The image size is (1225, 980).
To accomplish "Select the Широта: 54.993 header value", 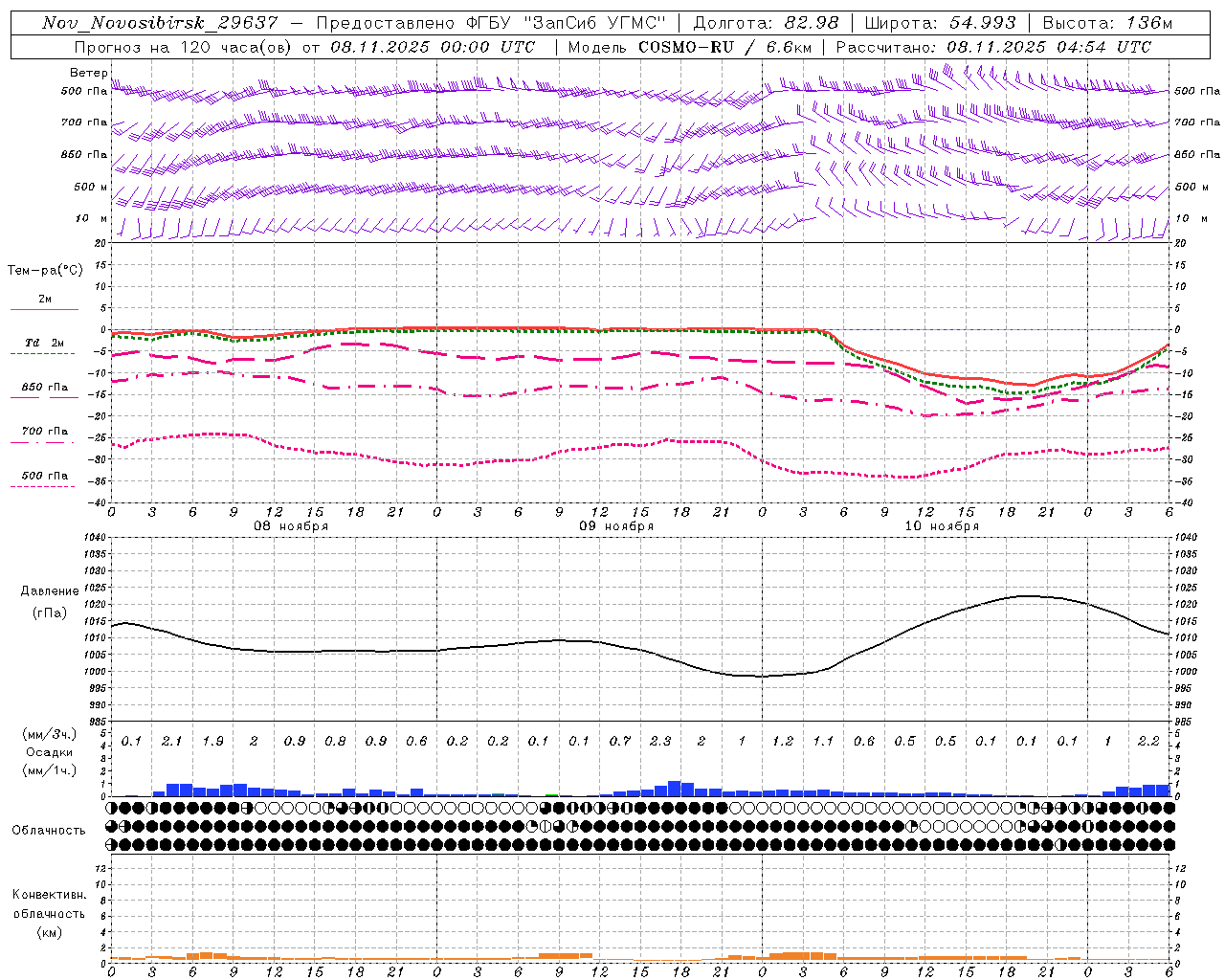I will [x=940, y=23].
